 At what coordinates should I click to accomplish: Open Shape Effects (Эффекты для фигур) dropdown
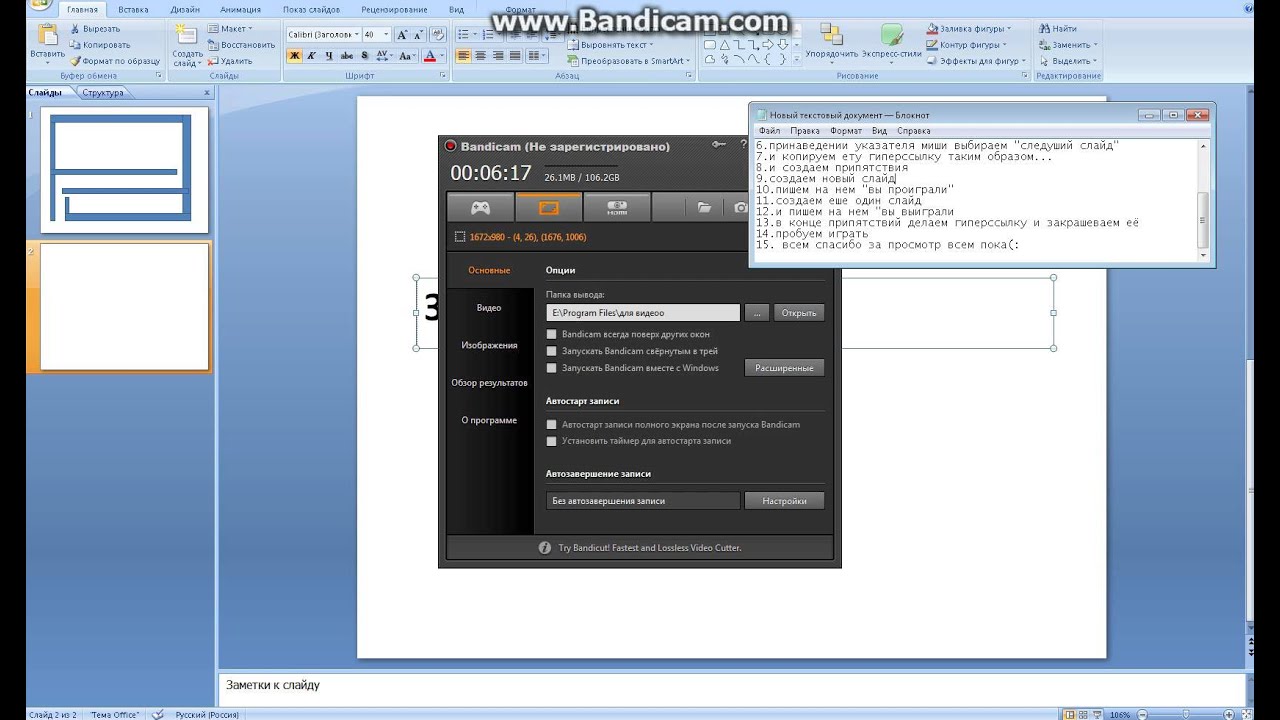[x=975, y=61]
